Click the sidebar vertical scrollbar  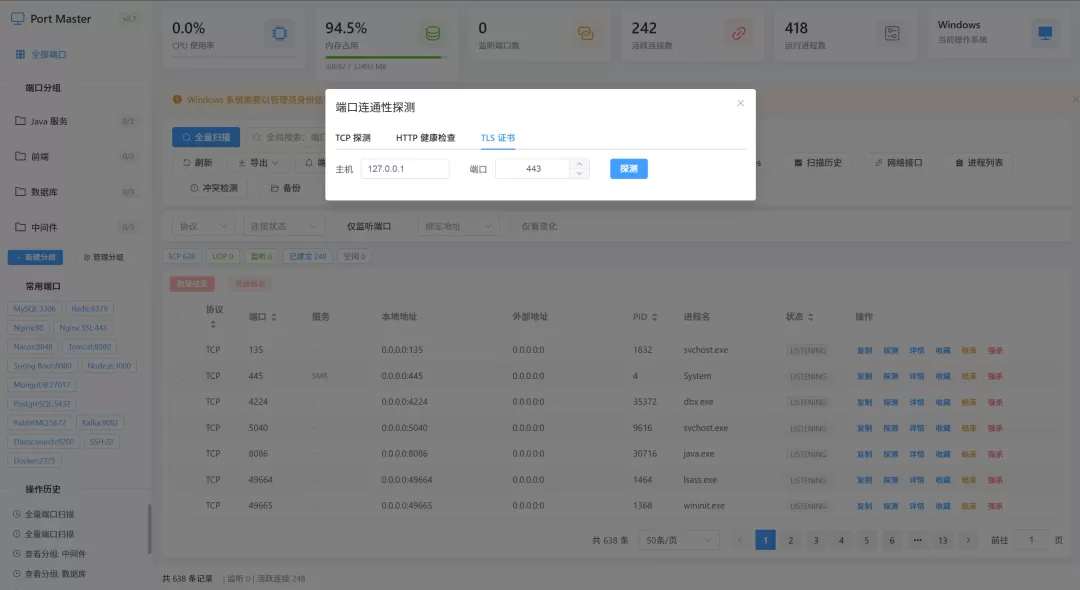(149, 529)
